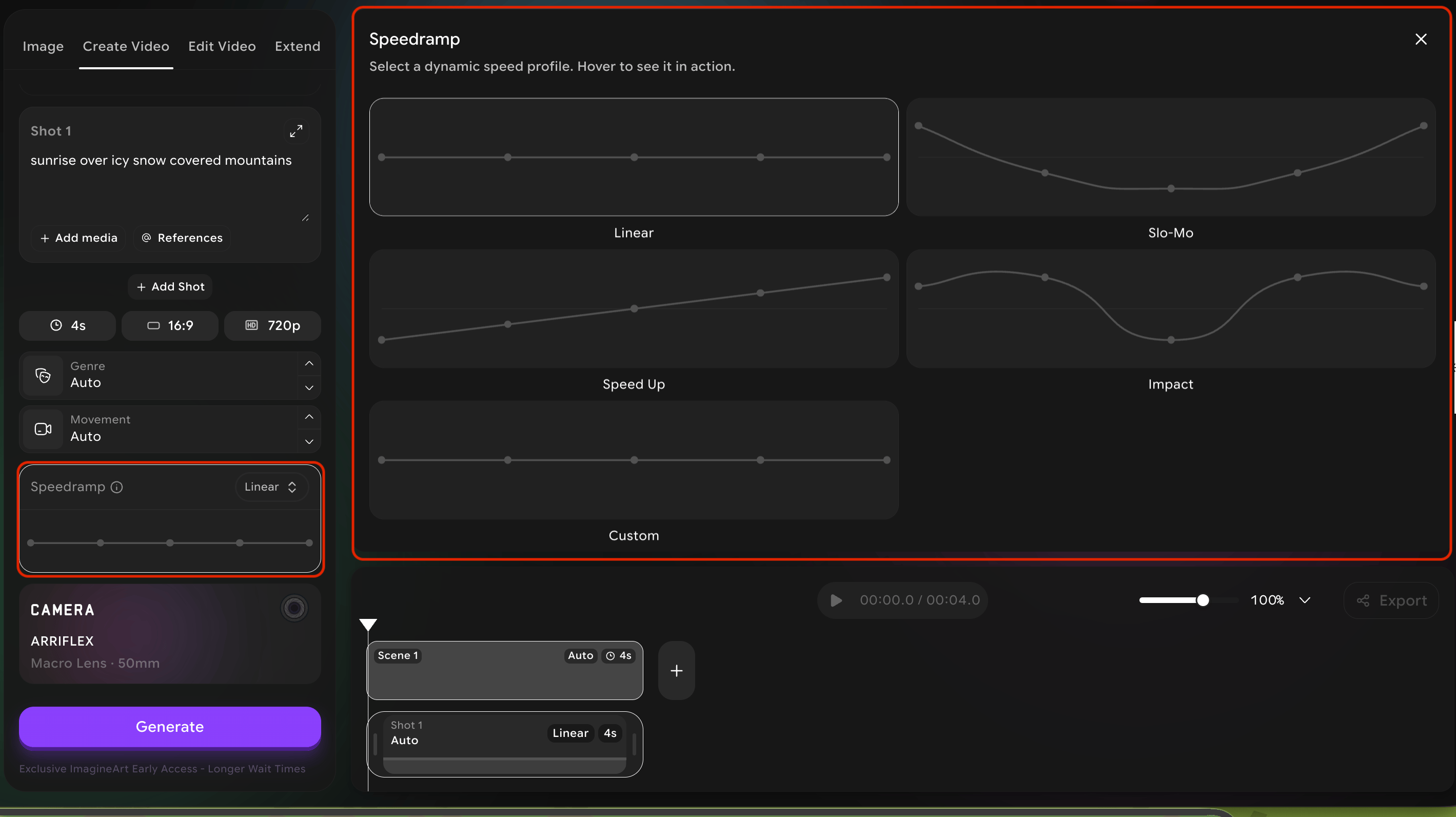Image resolution: width=1456 pixels, height=817 pixels.
Task: Open the Linear speedramp dropdown
Action: (271, 487)
